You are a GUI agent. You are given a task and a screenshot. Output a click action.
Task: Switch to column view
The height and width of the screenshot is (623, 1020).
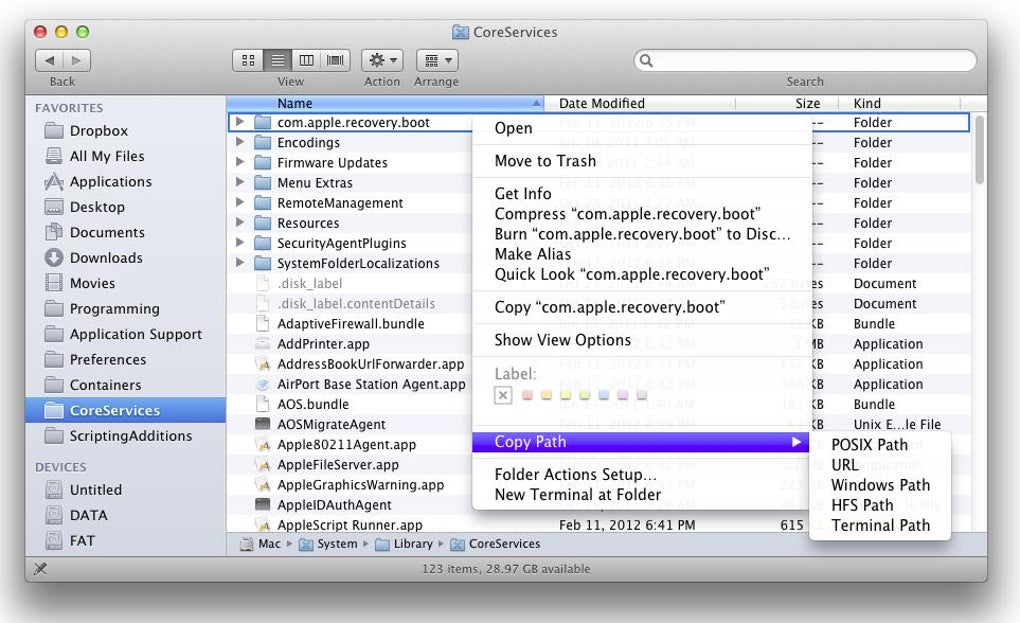pyautogui.click(x=306, y=60)
